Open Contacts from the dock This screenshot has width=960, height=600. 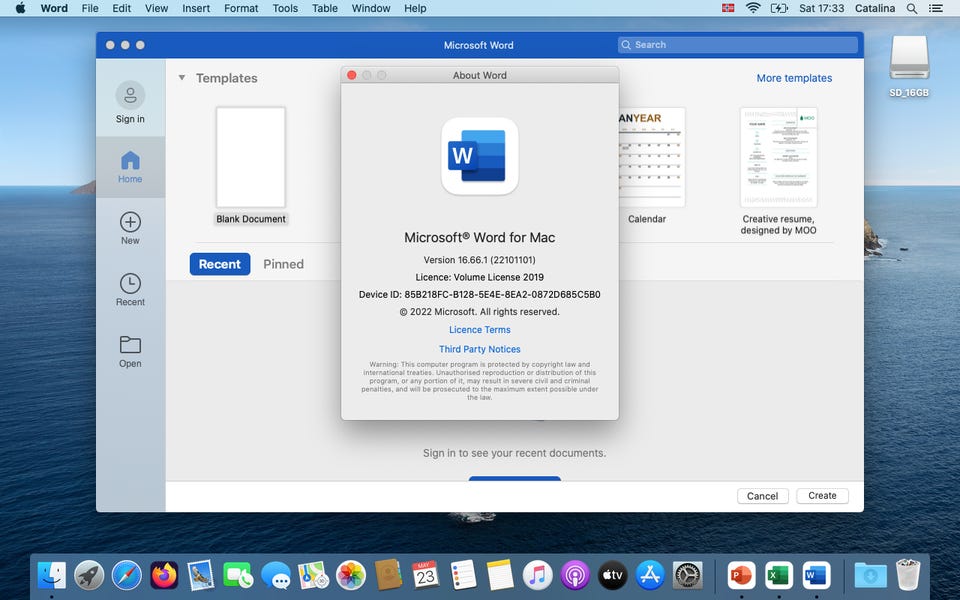click(388, 576)
